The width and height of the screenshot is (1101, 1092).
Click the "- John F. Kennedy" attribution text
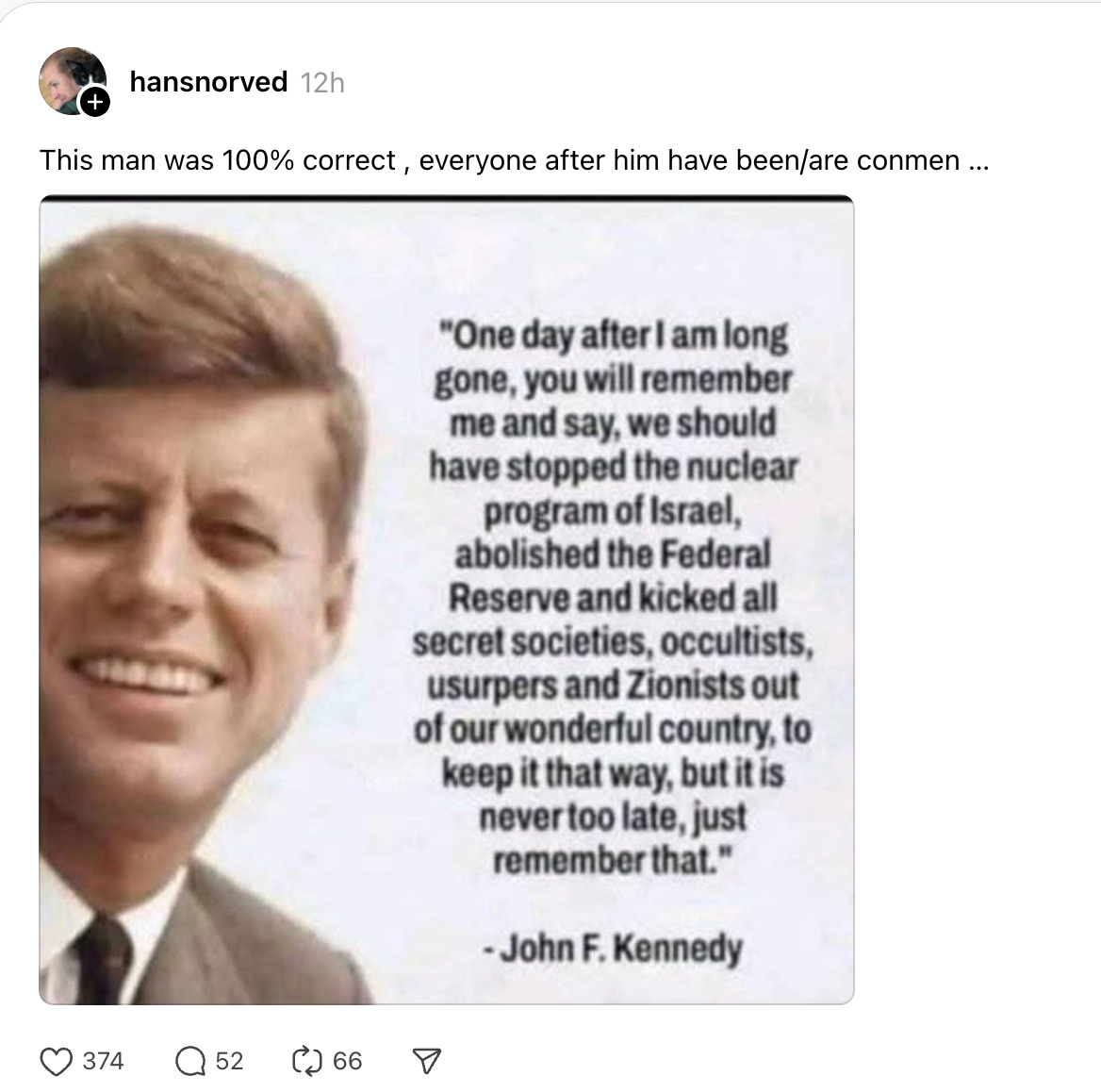613,948
